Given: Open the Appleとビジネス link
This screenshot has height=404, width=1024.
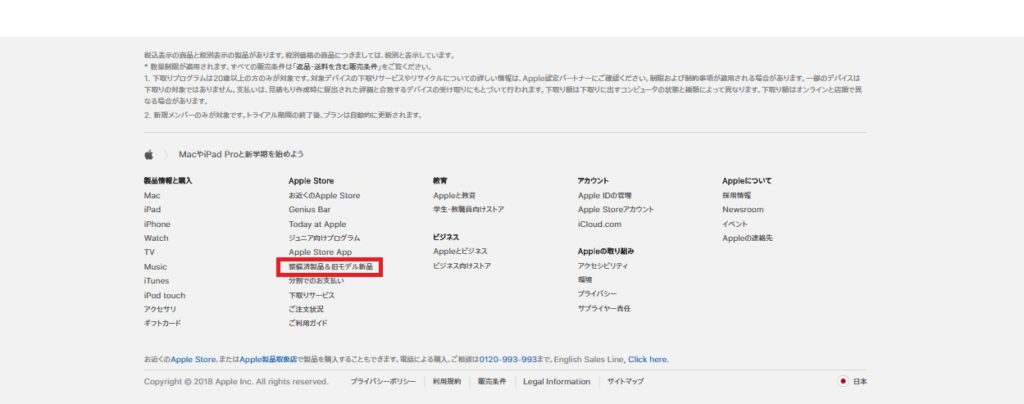Looking at the screenshot, I should click(460, 251).
